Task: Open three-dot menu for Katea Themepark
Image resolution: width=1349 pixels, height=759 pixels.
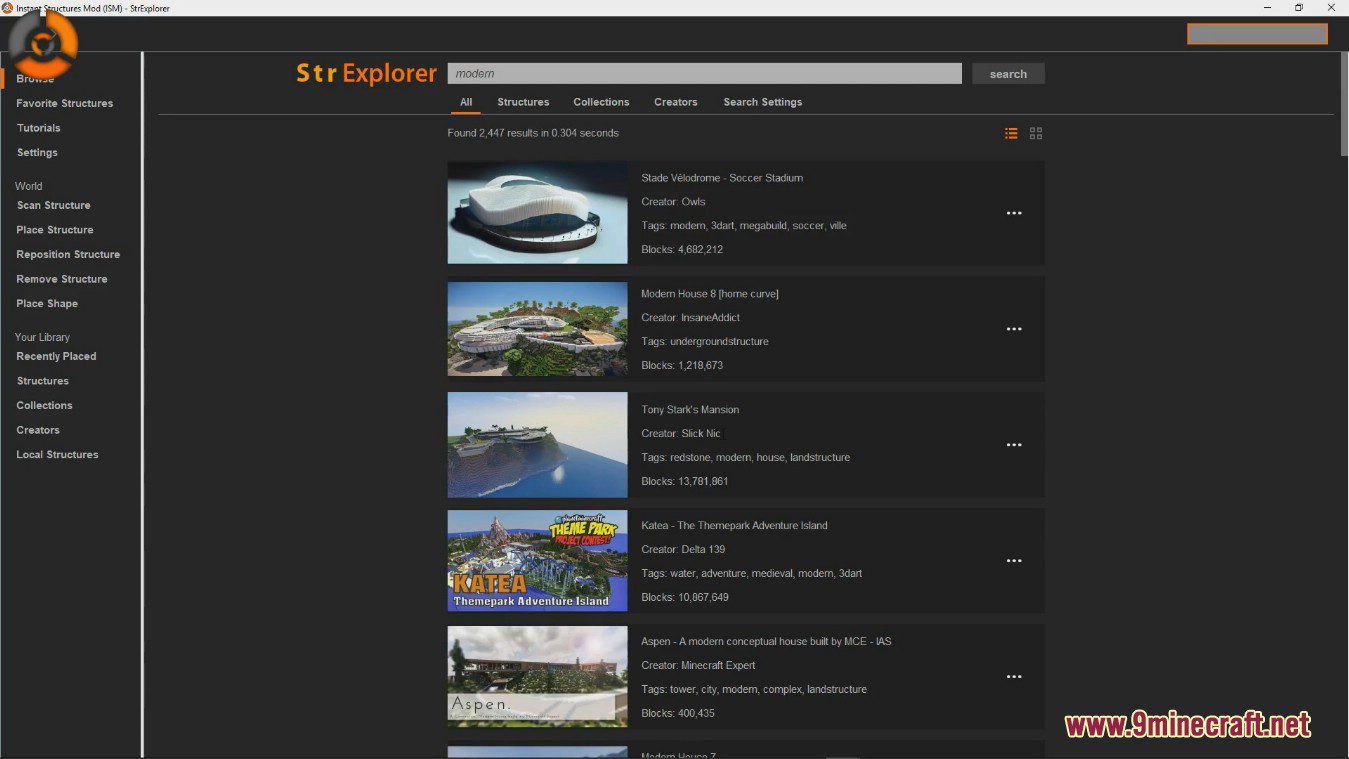Action: pyautogui.click(x=1014, y=561)
